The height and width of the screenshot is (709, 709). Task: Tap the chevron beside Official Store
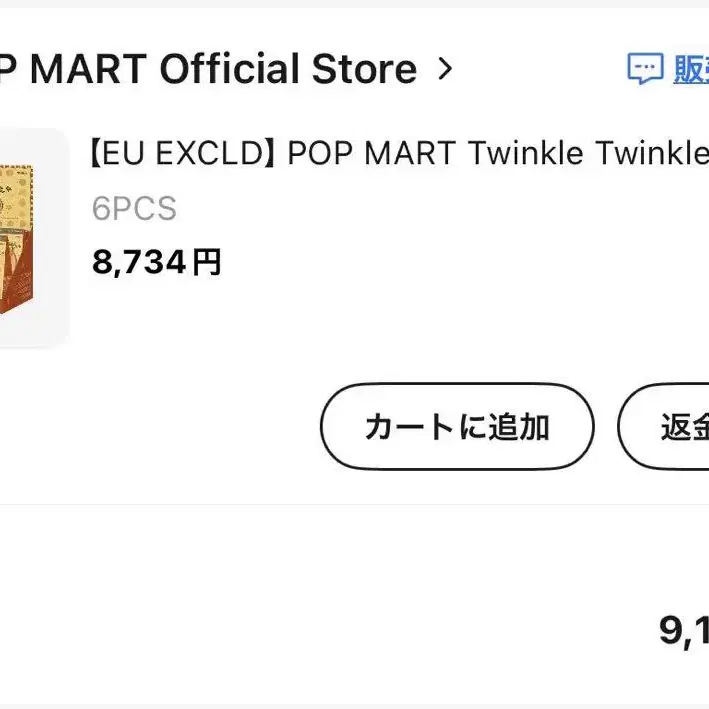(x=446, y=69)
